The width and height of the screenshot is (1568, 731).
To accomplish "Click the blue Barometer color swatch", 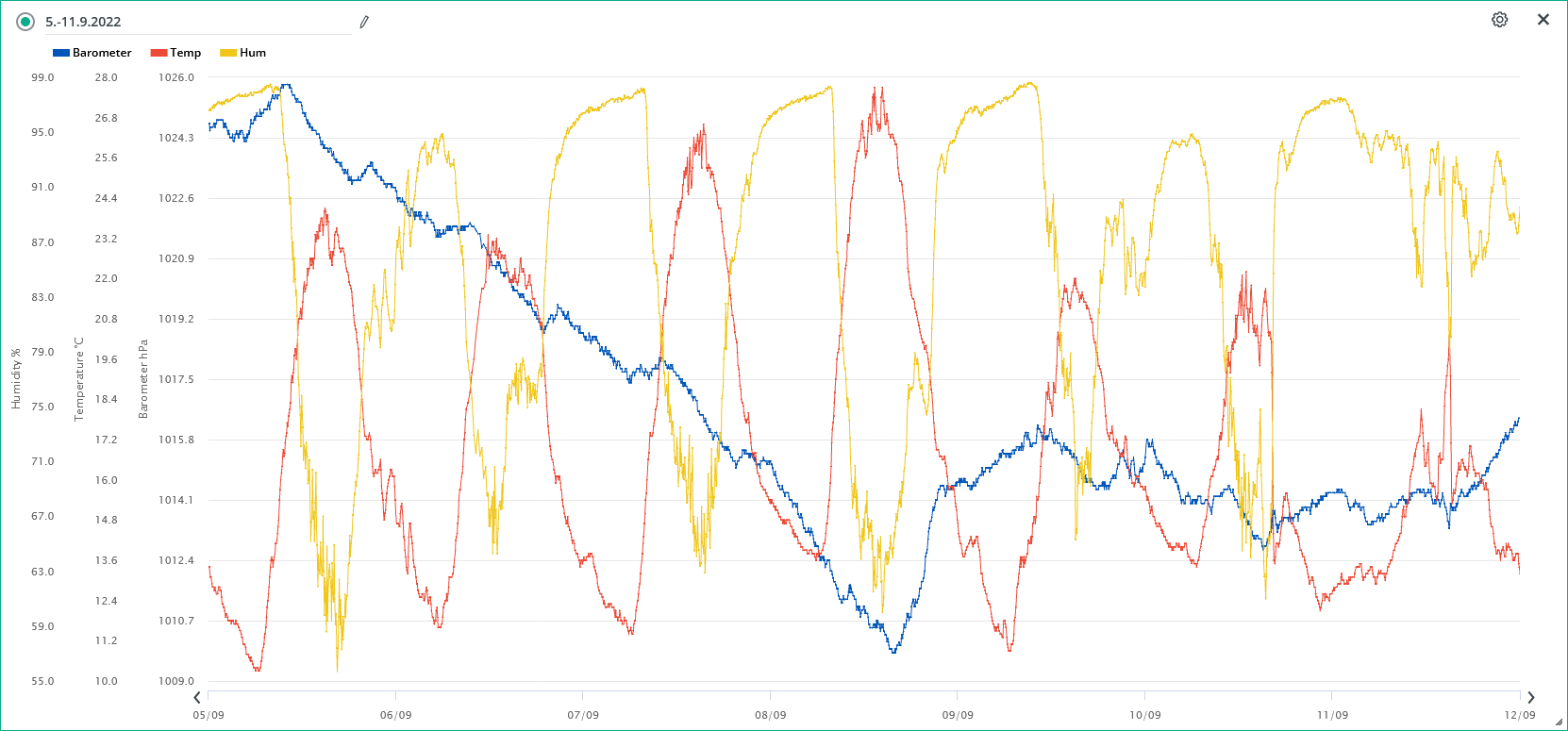I will click(x=61, y=53).
